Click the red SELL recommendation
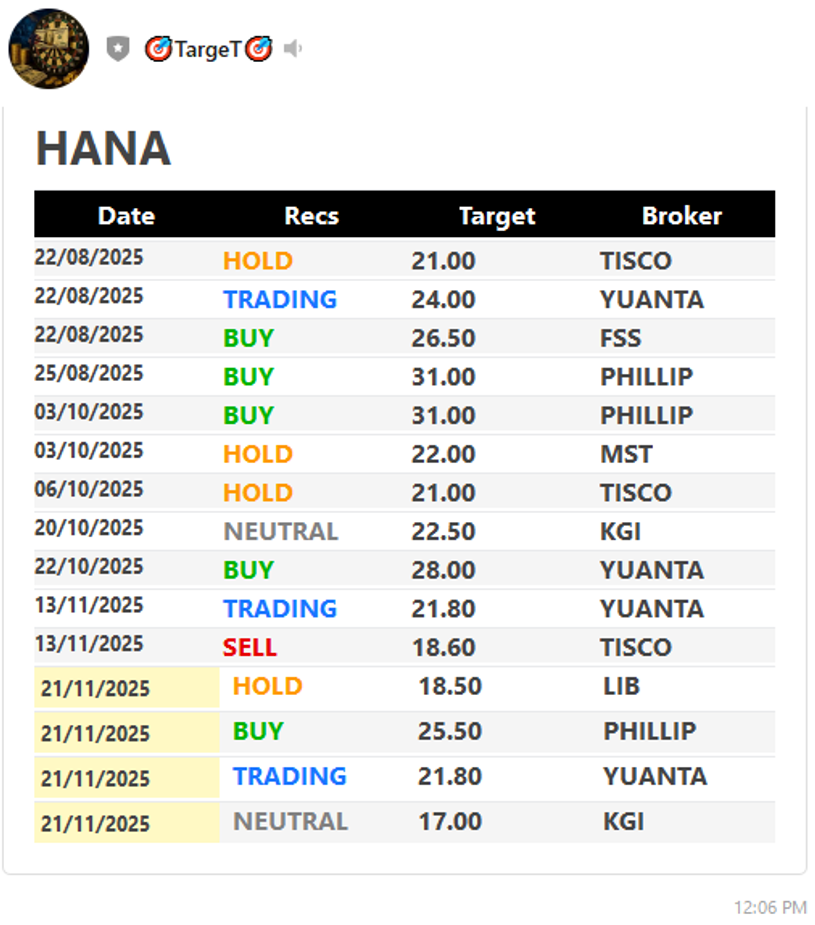This screenshot has width=815, height=925. click(249, 648)
